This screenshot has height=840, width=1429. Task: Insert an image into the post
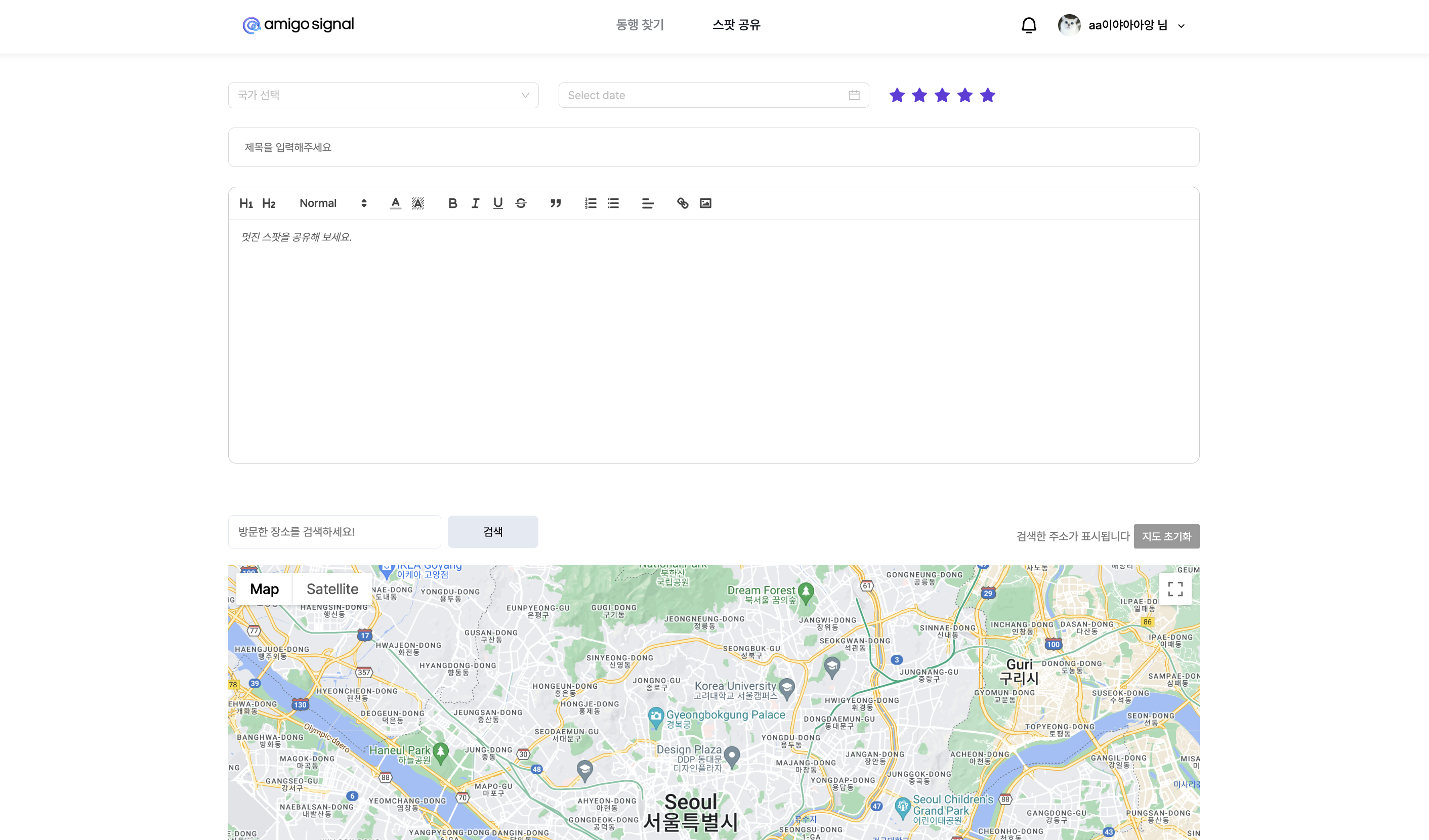(705, 203)
